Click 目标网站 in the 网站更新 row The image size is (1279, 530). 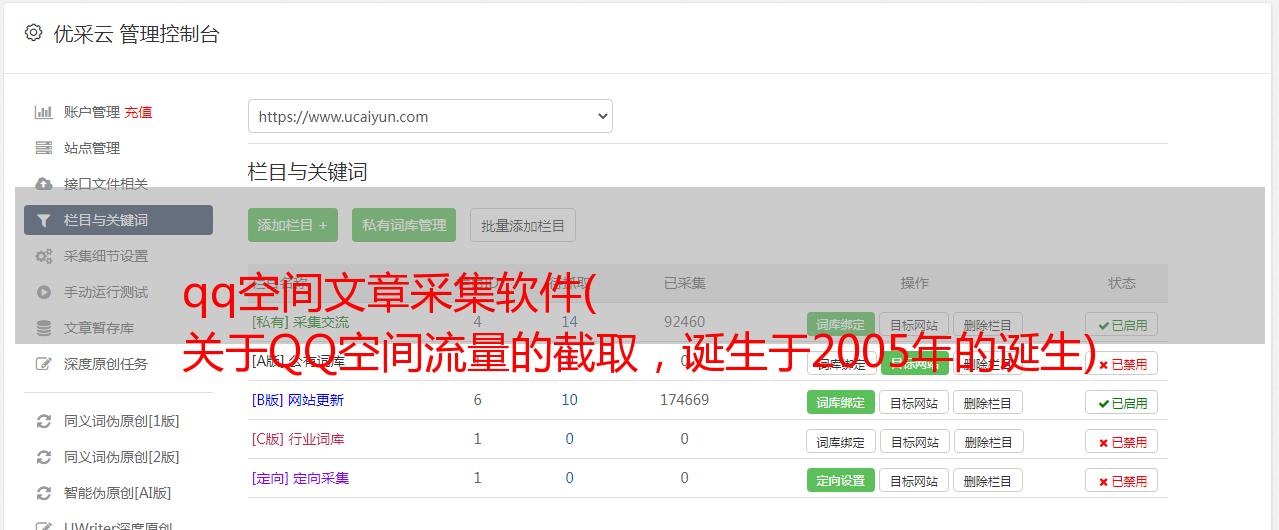tap(914, 402)
